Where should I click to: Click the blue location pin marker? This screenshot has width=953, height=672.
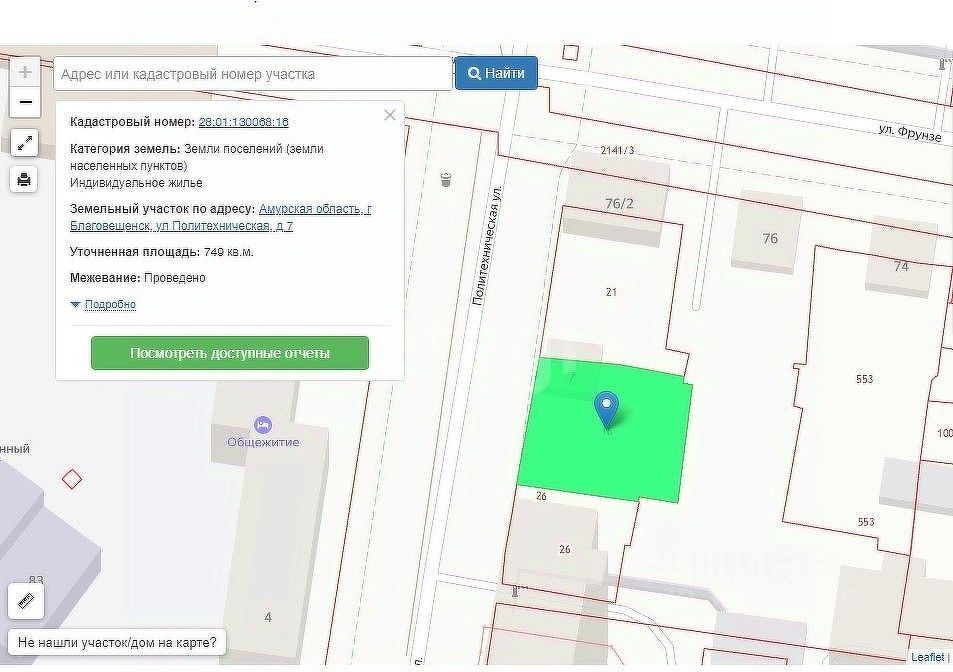click(606, 411)
